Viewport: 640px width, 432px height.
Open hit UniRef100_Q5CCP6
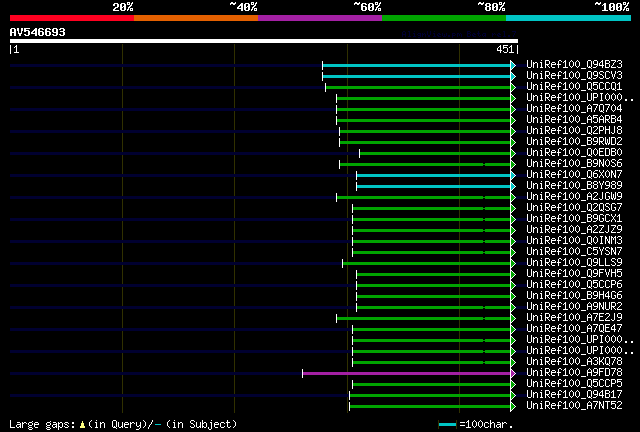click(574, 285)
